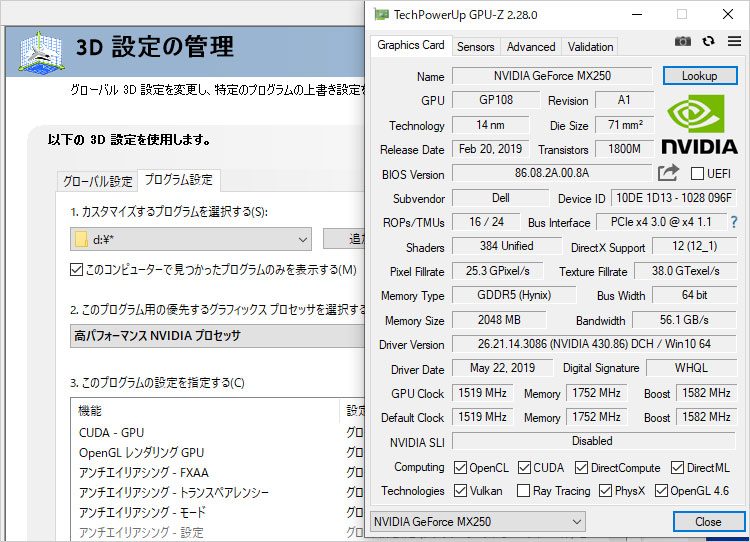
Task: Select the OpenGL レンダリング GPU row
Action: click(218, 453)
